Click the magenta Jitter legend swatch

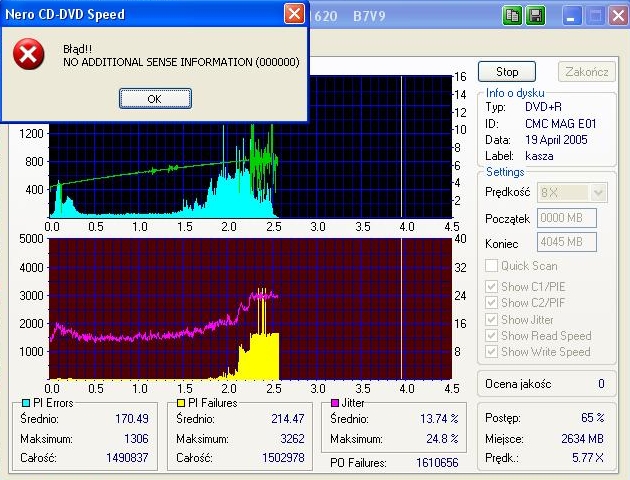pyautogui.click(x=334, y=403)
